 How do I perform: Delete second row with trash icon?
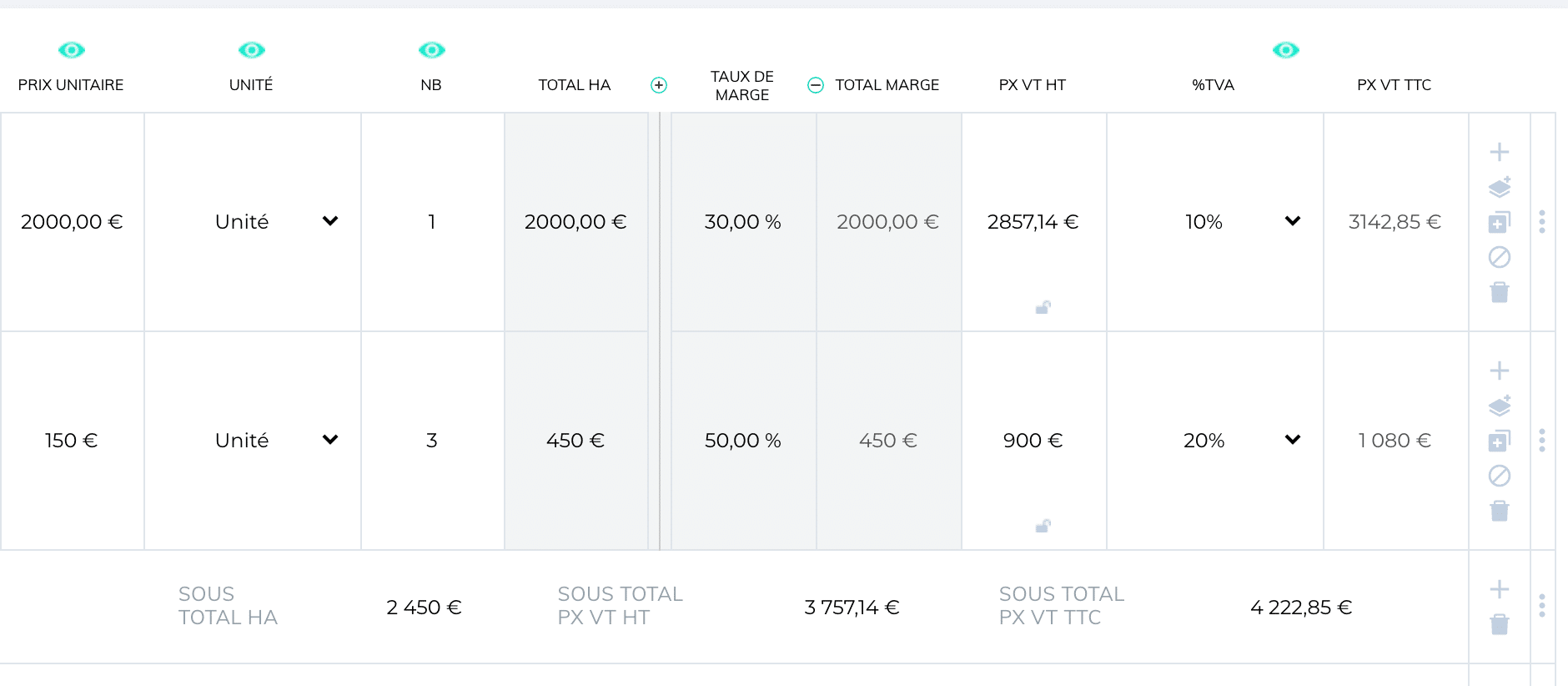[x=1499, y=511]
